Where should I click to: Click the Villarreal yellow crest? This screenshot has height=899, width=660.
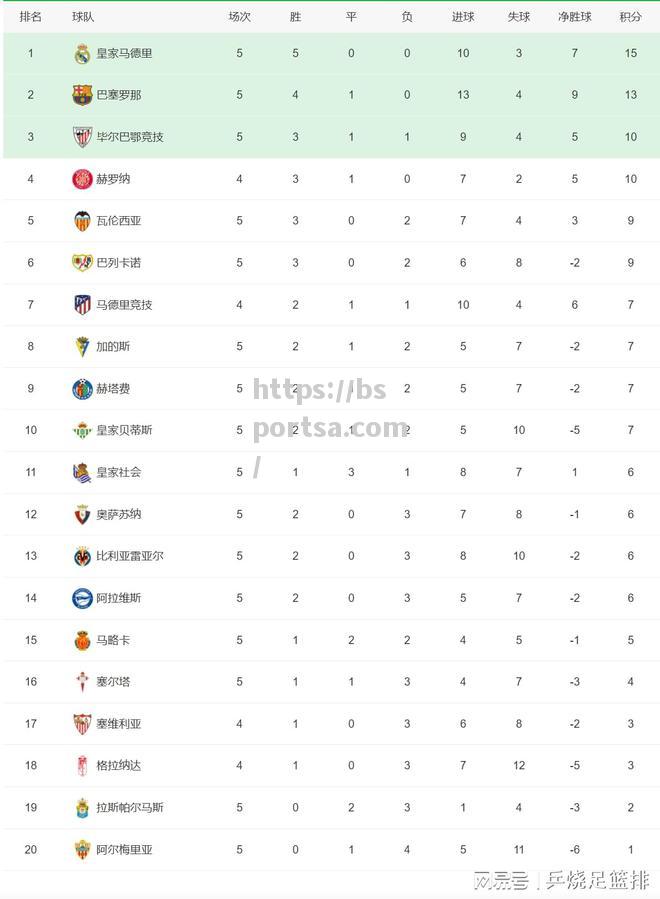tap(82, 556)
